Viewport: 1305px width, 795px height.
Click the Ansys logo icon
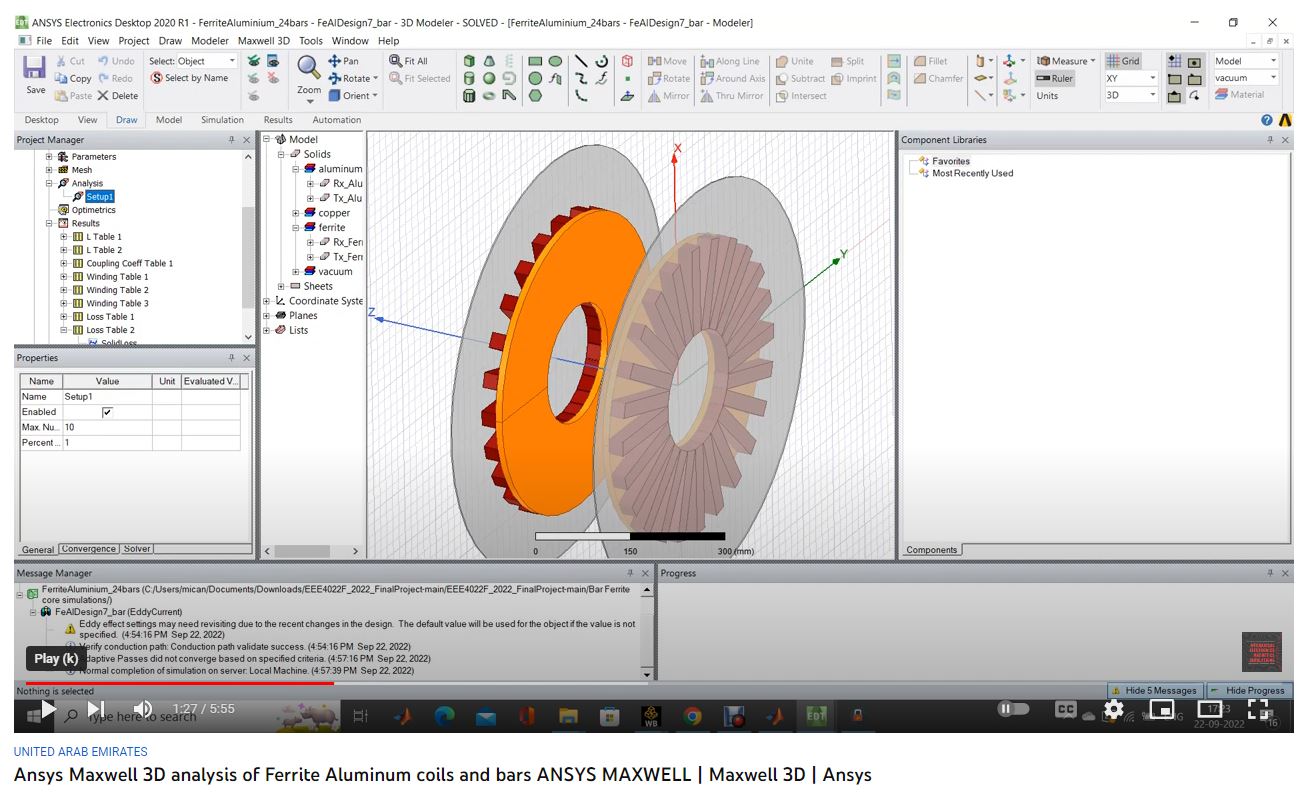coord(1286,120)
